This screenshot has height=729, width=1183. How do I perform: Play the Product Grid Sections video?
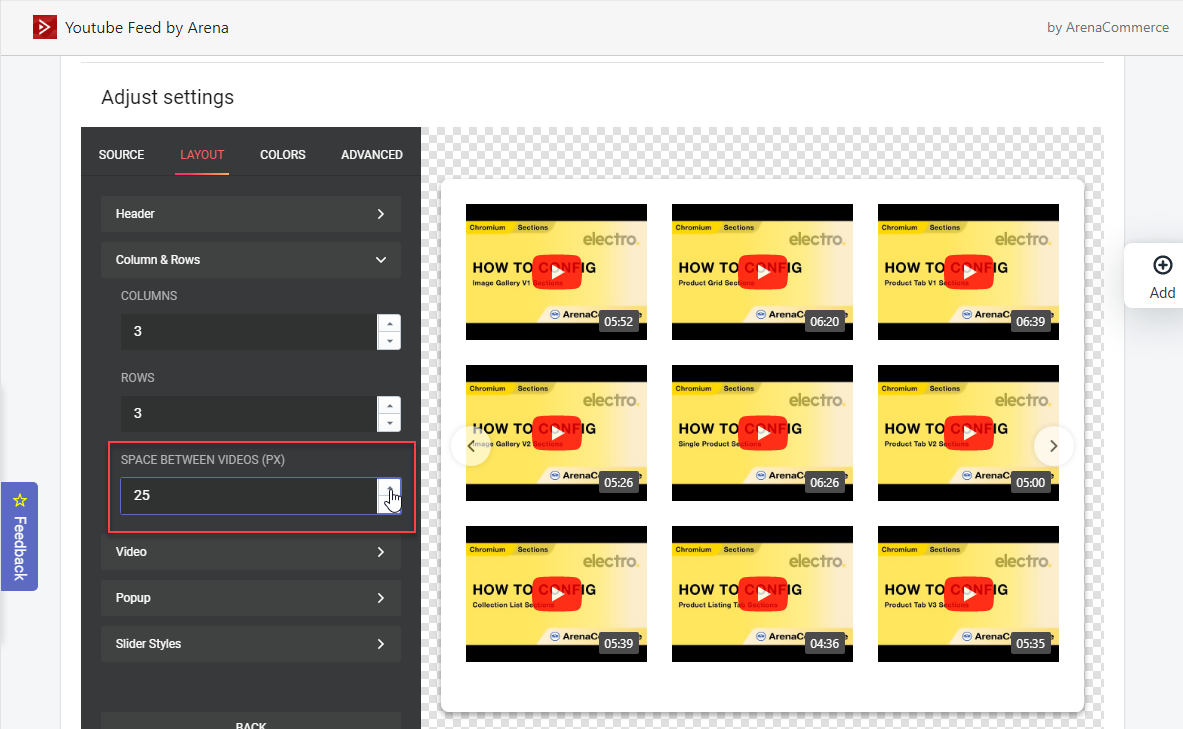(763, 272)
